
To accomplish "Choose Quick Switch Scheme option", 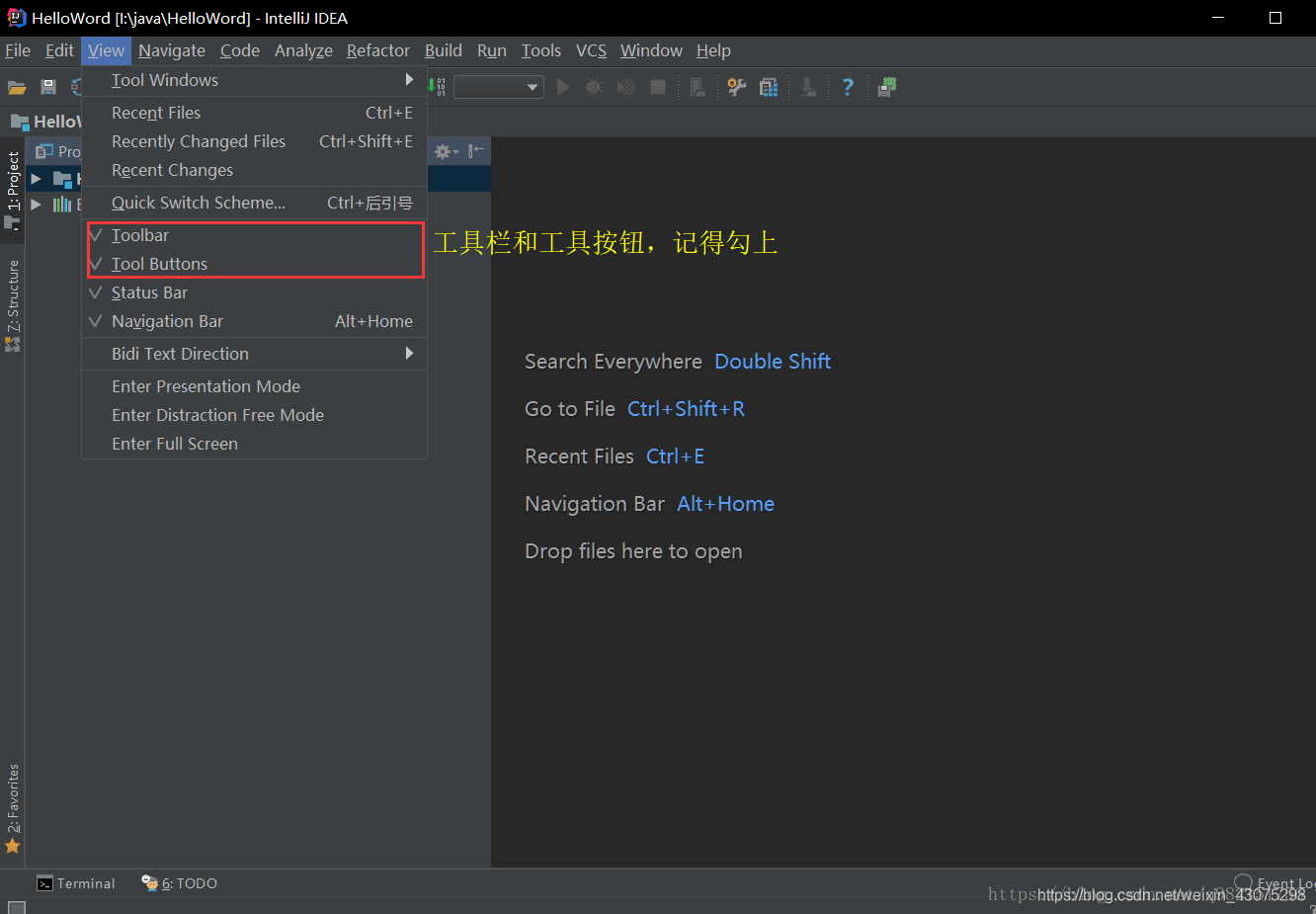I will 255,203.
